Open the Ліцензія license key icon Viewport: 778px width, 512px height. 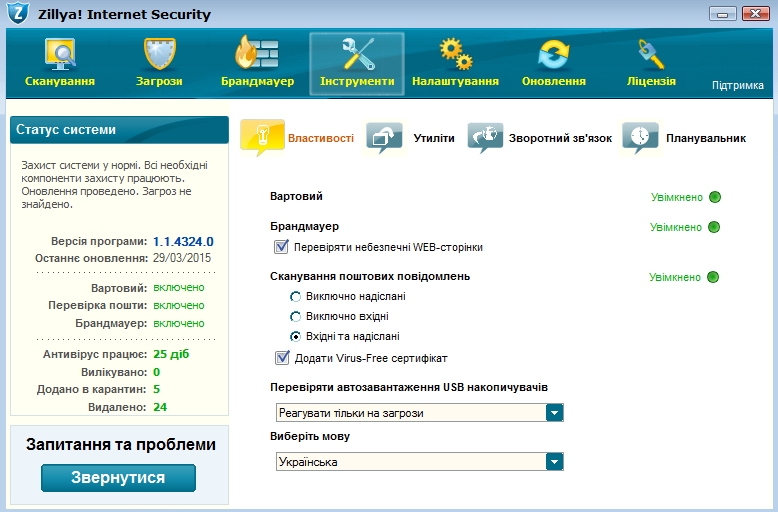651,53
